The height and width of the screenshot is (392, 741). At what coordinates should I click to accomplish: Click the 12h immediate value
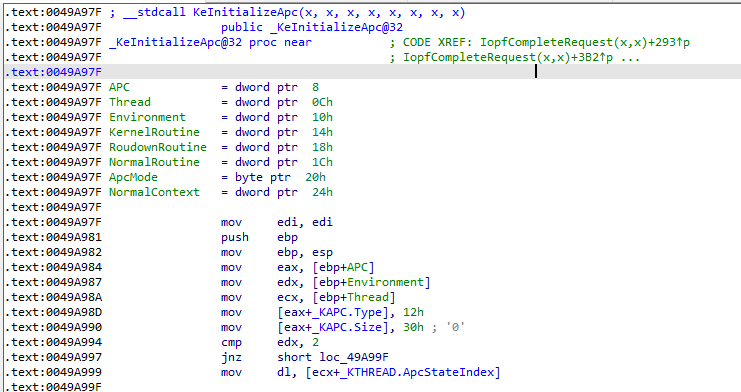click(414, 313)
